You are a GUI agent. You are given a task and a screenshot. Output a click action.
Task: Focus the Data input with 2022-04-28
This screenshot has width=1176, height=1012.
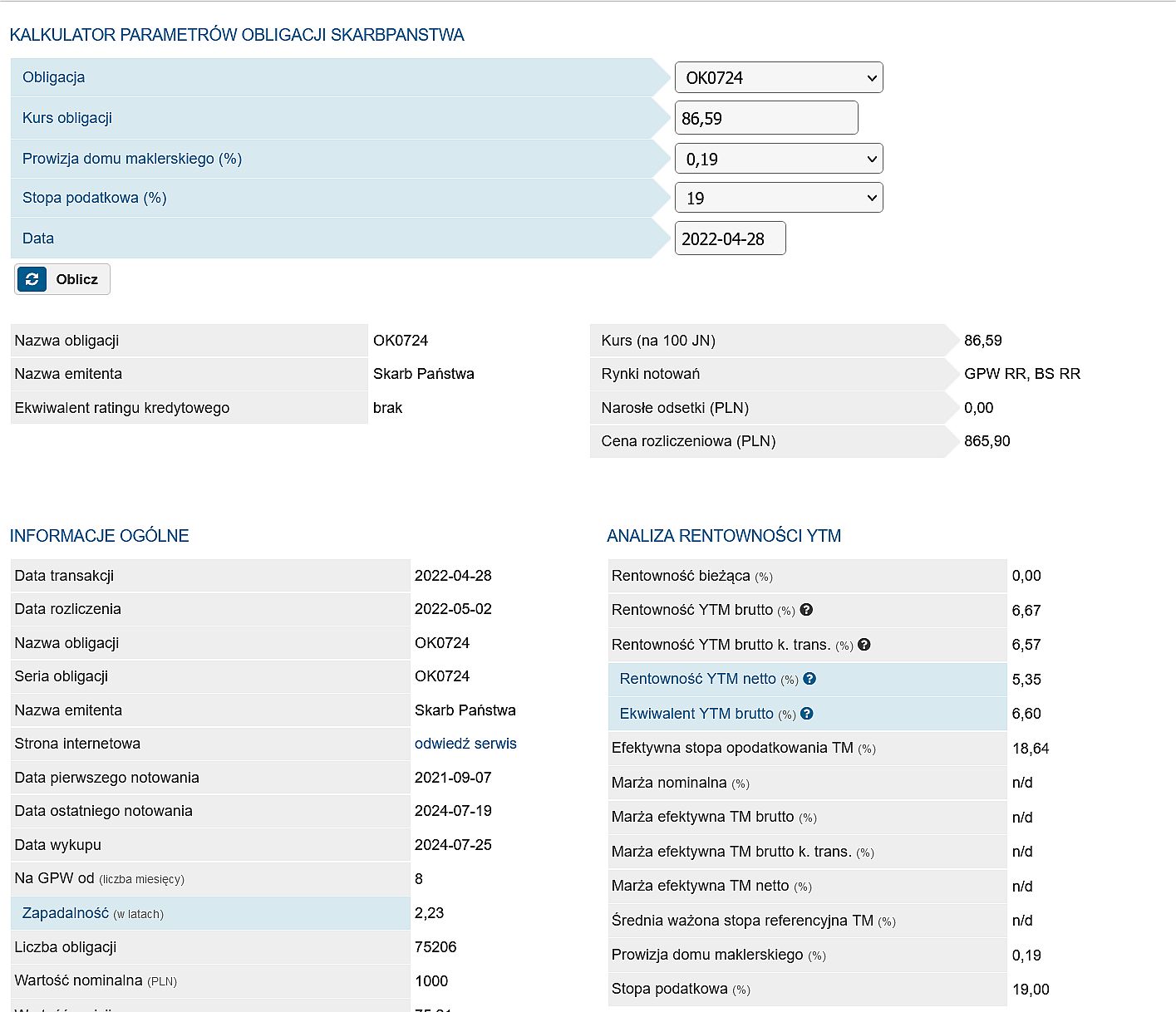coord(730,238)
